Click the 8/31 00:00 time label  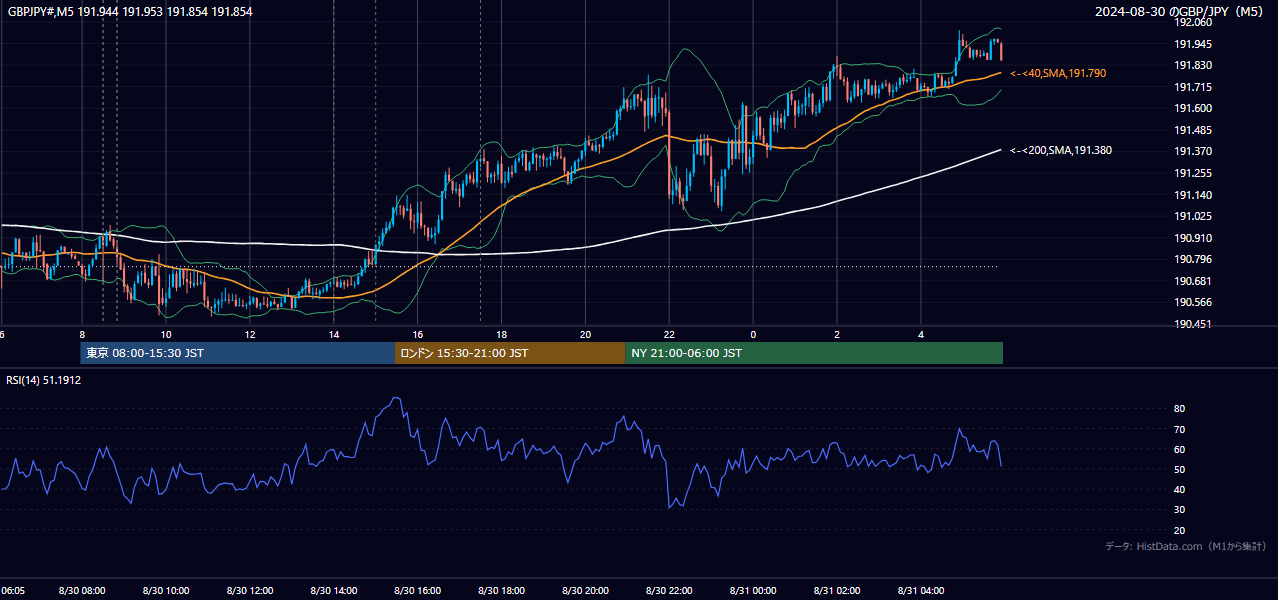[x=754, y=591]
